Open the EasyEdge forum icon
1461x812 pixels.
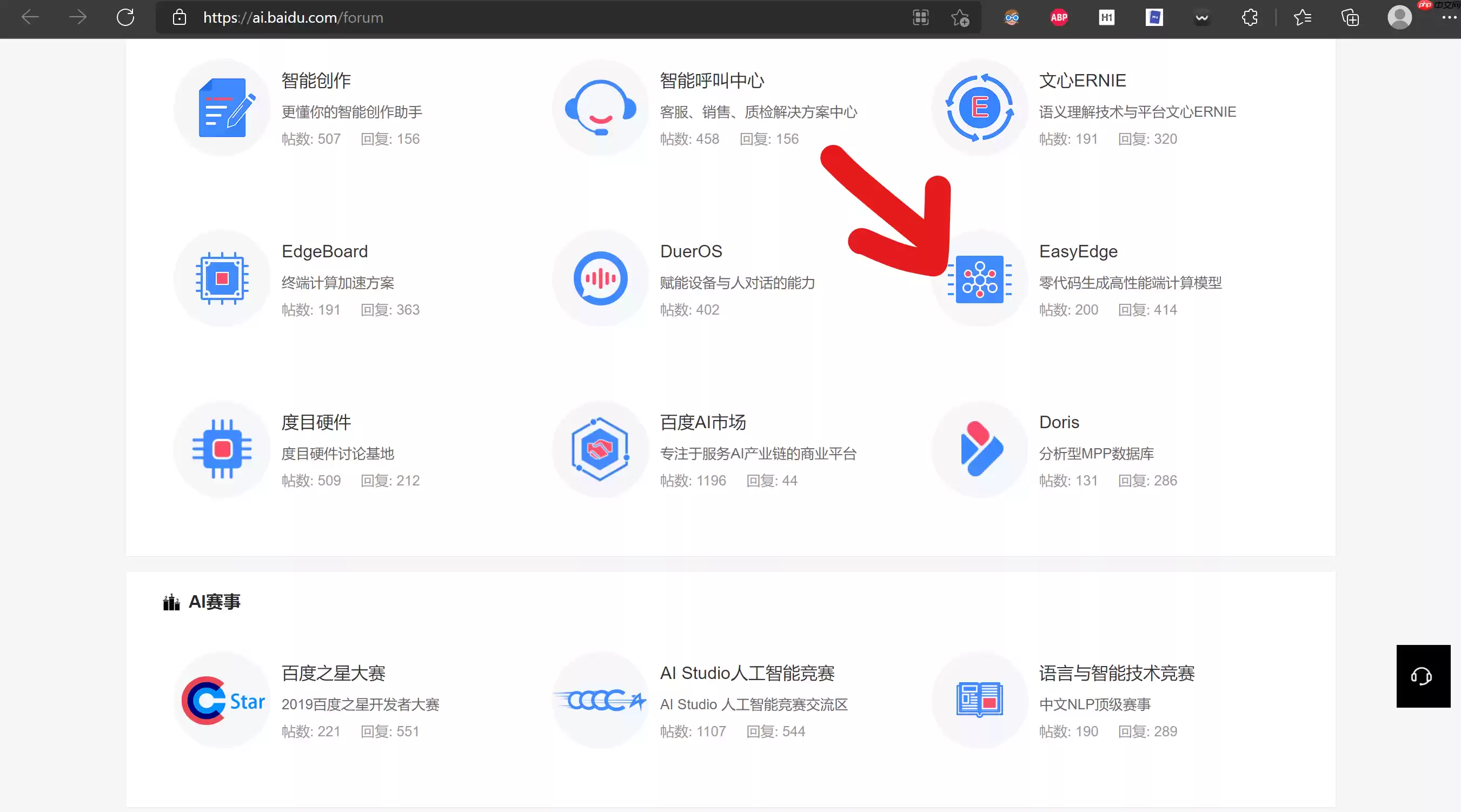pos(979,279)
